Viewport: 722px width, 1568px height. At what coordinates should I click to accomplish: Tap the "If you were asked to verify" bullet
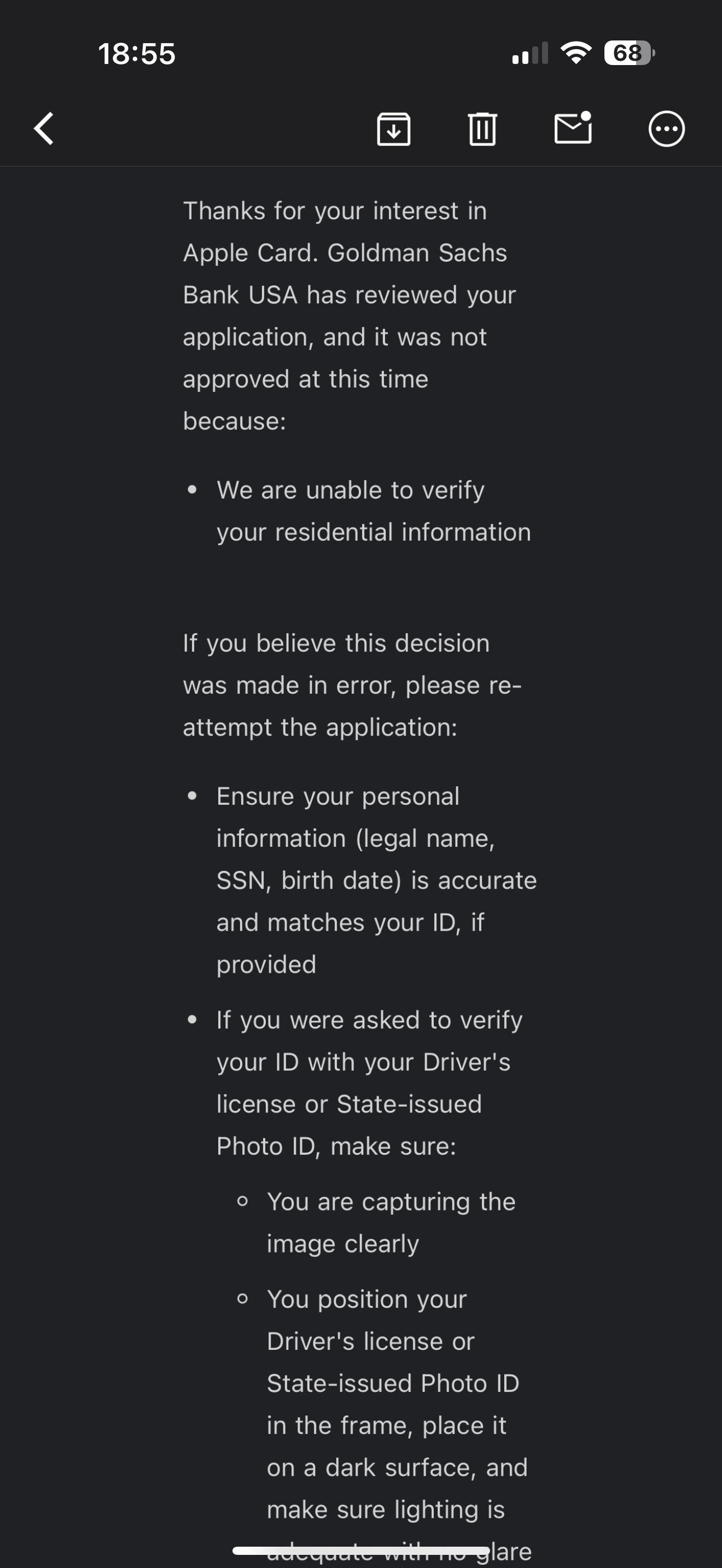coord(370,1083)
